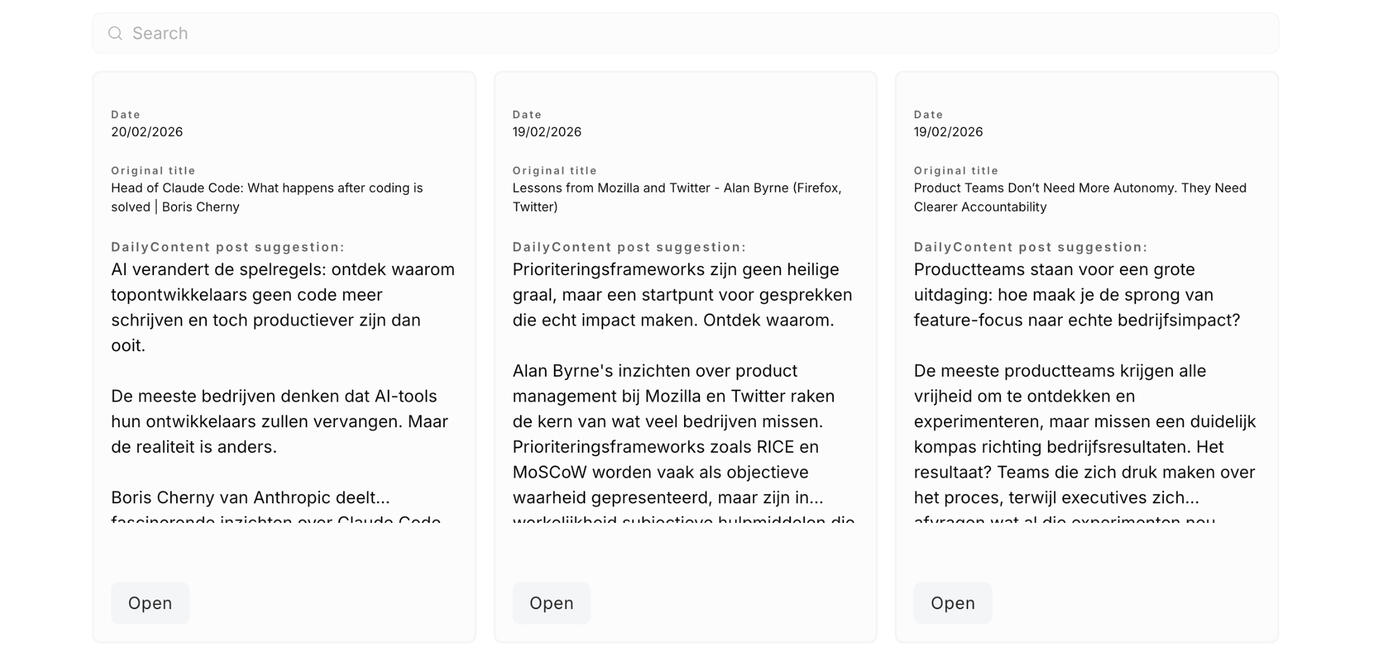
Task: Click the 20/02/2026 date value
Action: point(147,132)
